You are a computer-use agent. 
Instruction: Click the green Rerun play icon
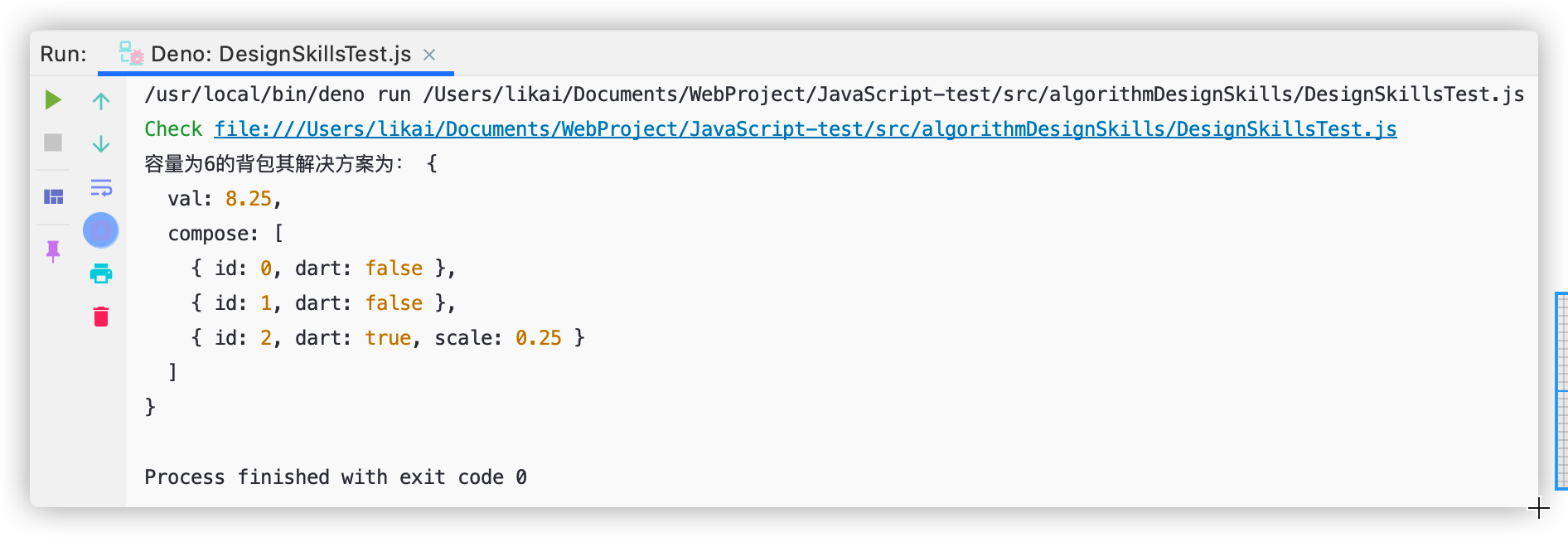(53, 100)
